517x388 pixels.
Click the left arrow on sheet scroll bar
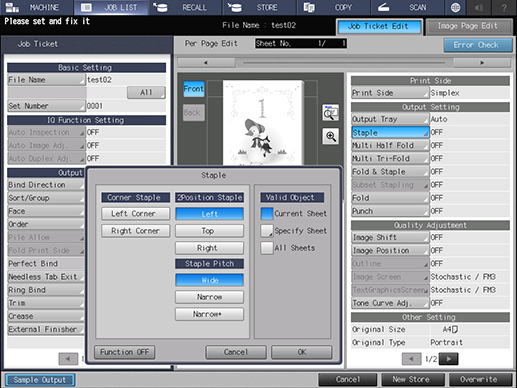pyautogui.click(x=206, y=63)
